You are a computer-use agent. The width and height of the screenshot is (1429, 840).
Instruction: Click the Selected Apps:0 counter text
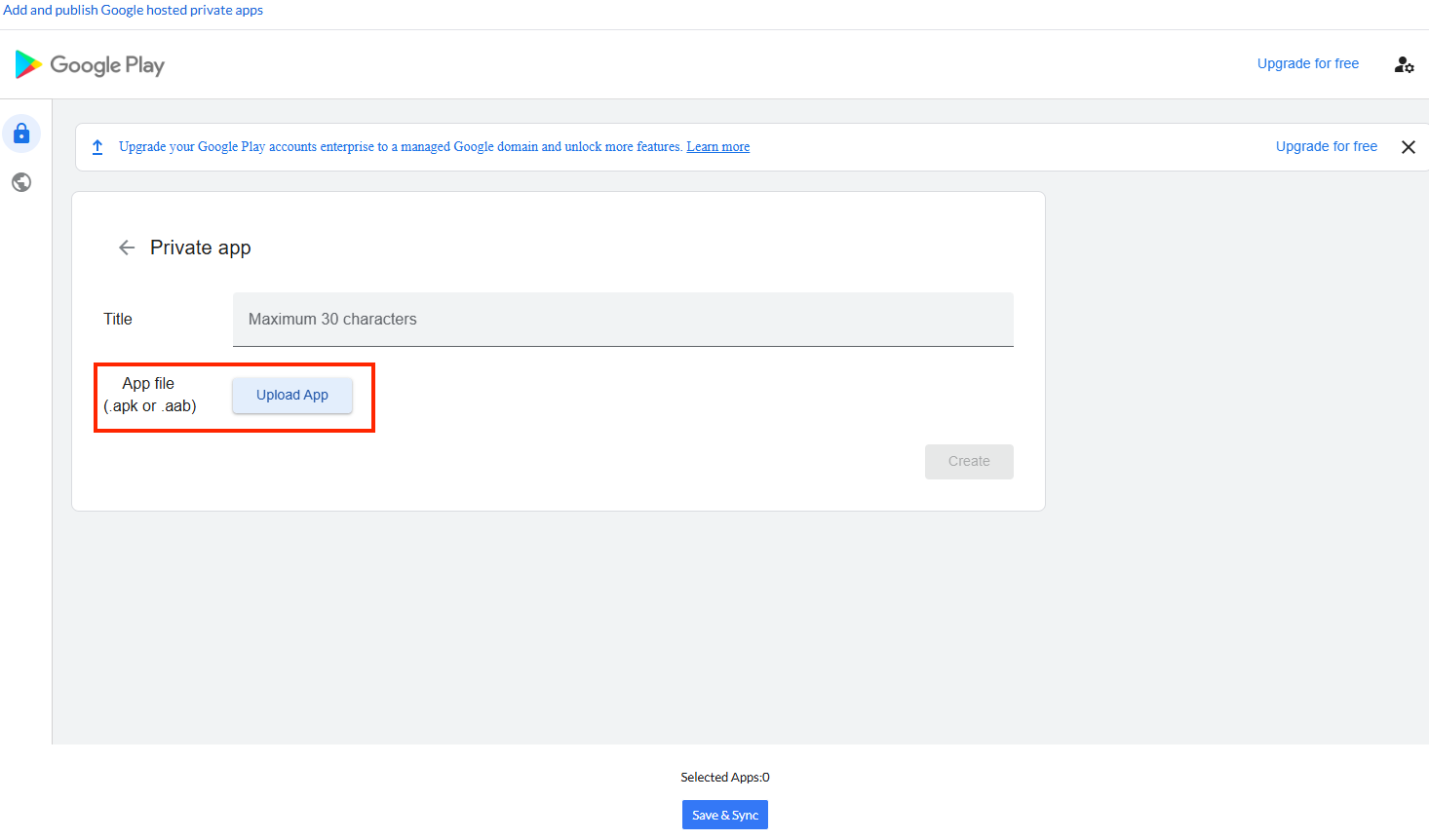724,777
